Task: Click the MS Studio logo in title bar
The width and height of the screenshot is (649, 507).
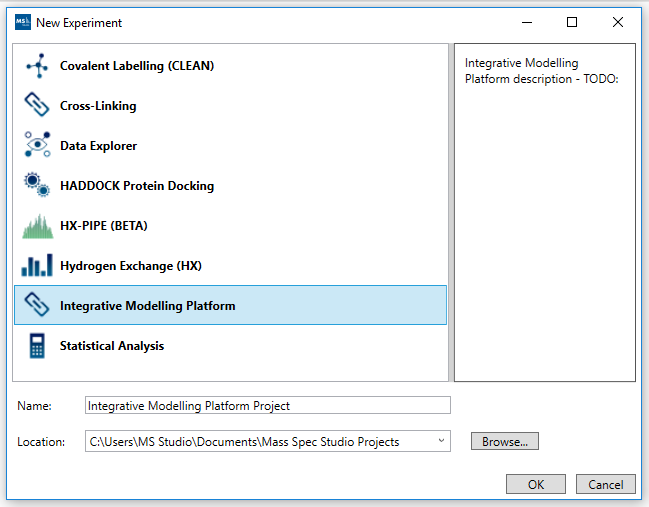Action: [x=23, y=22]
